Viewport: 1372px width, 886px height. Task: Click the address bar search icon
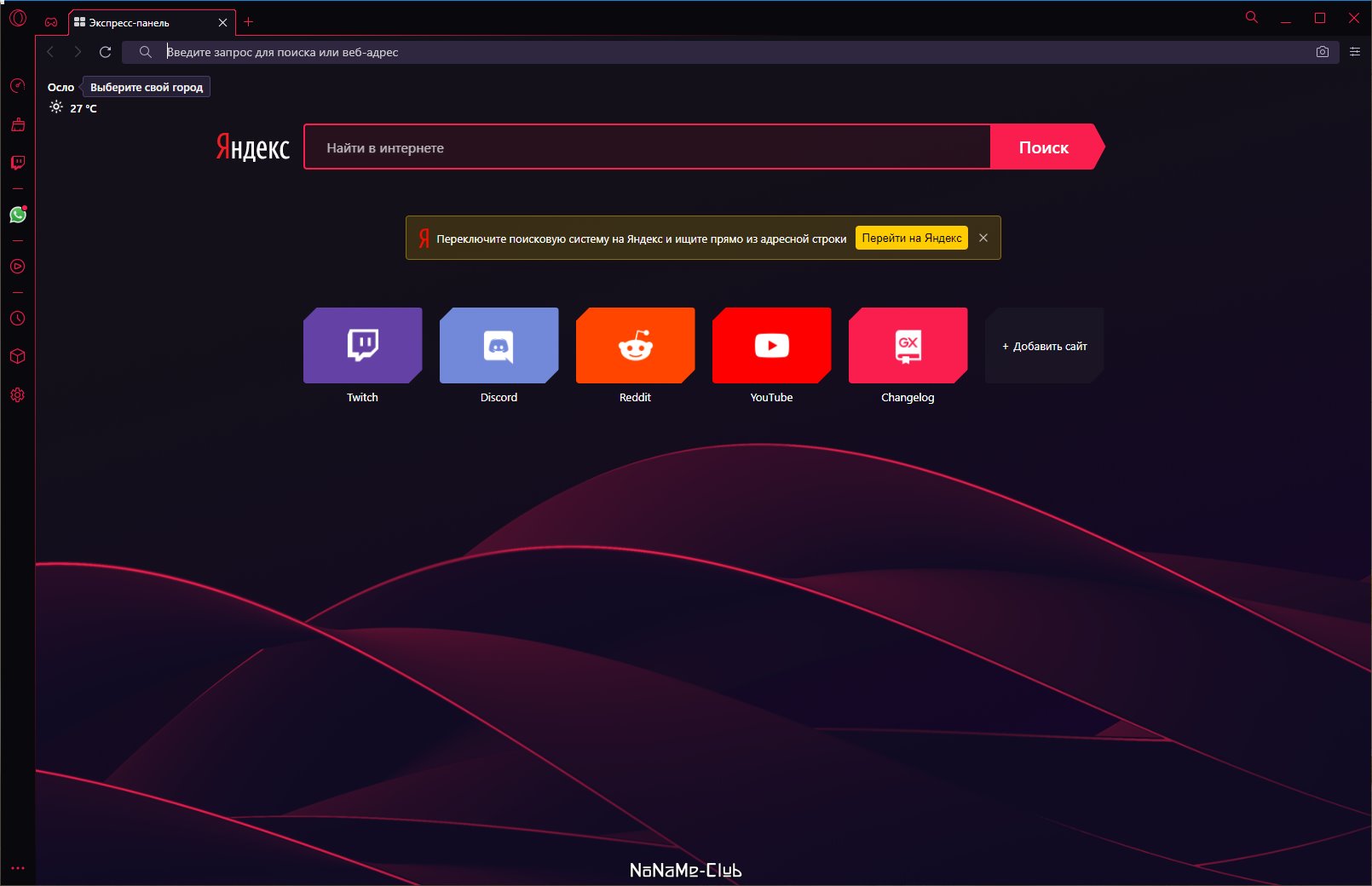tap(146, 52)
